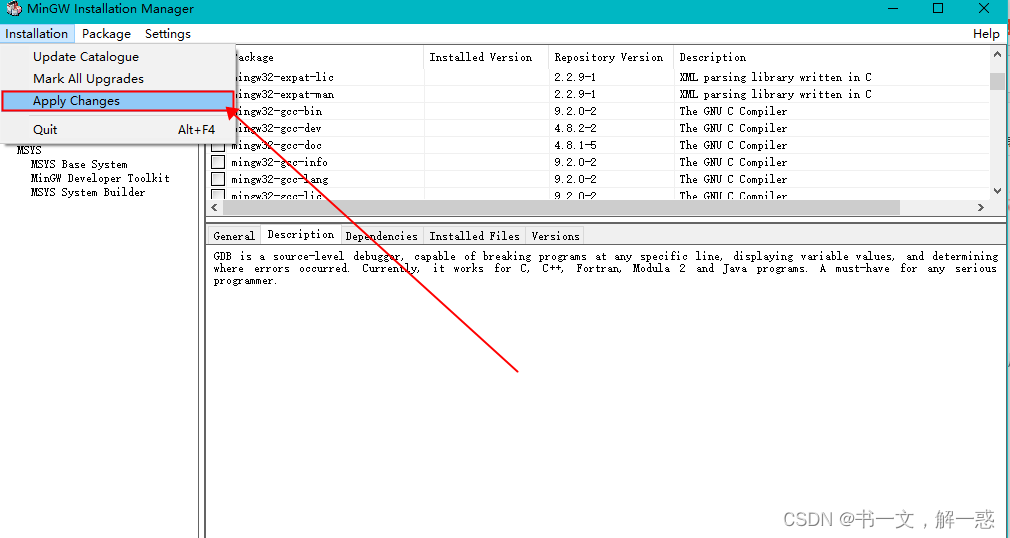Click the horizontal scrollbar thumb of package list

click(x=561, y=207)
